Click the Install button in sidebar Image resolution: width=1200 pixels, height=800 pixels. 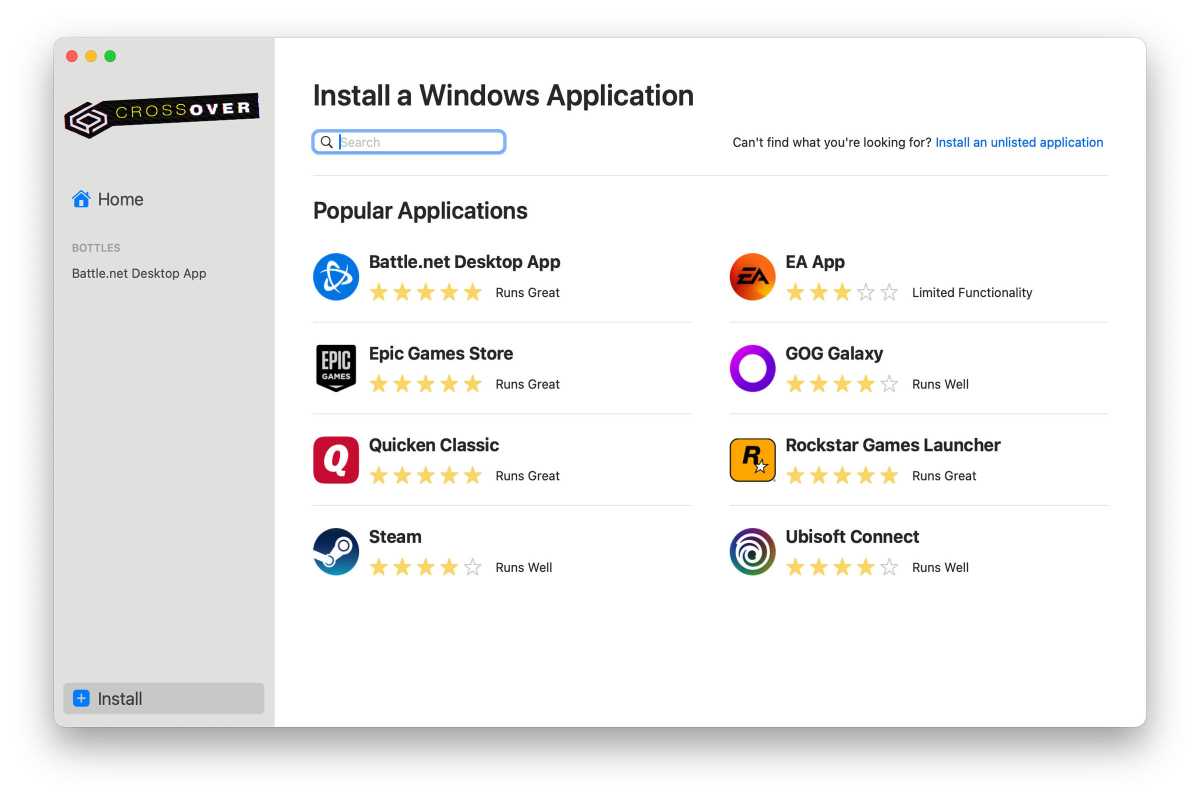(x=163, y=699)
